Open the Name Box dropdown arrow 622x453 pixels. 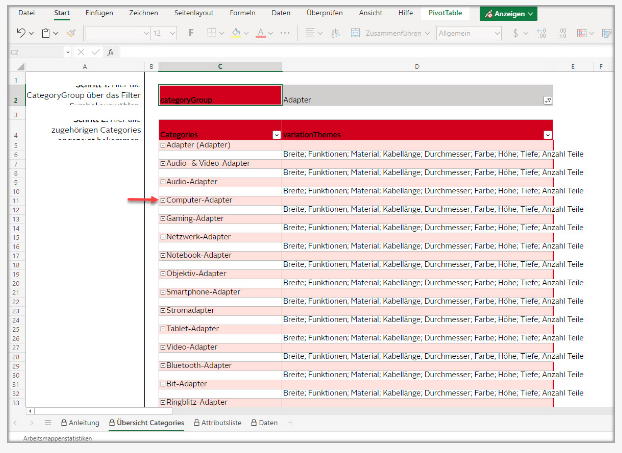68,52
